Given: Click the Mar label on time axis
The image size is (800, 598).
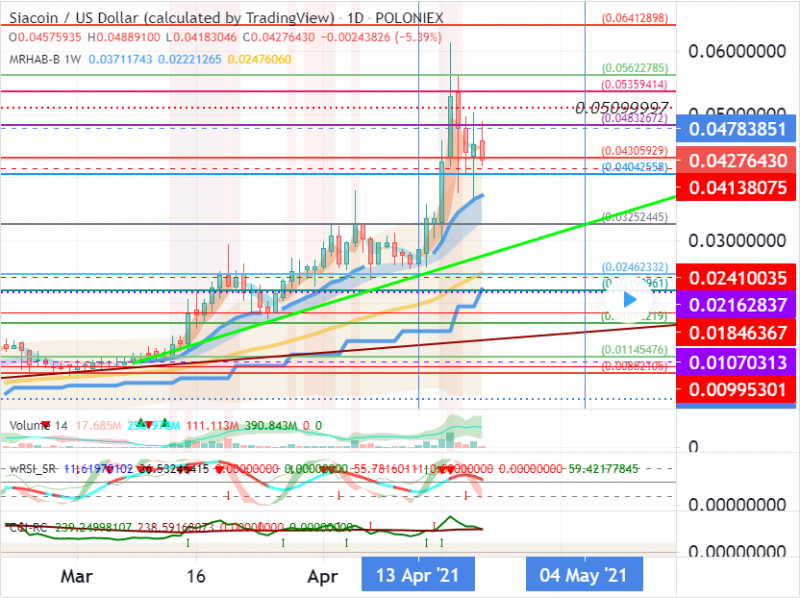Looking at the screenshot, I should pyautogui.click(x=75, y=576).
